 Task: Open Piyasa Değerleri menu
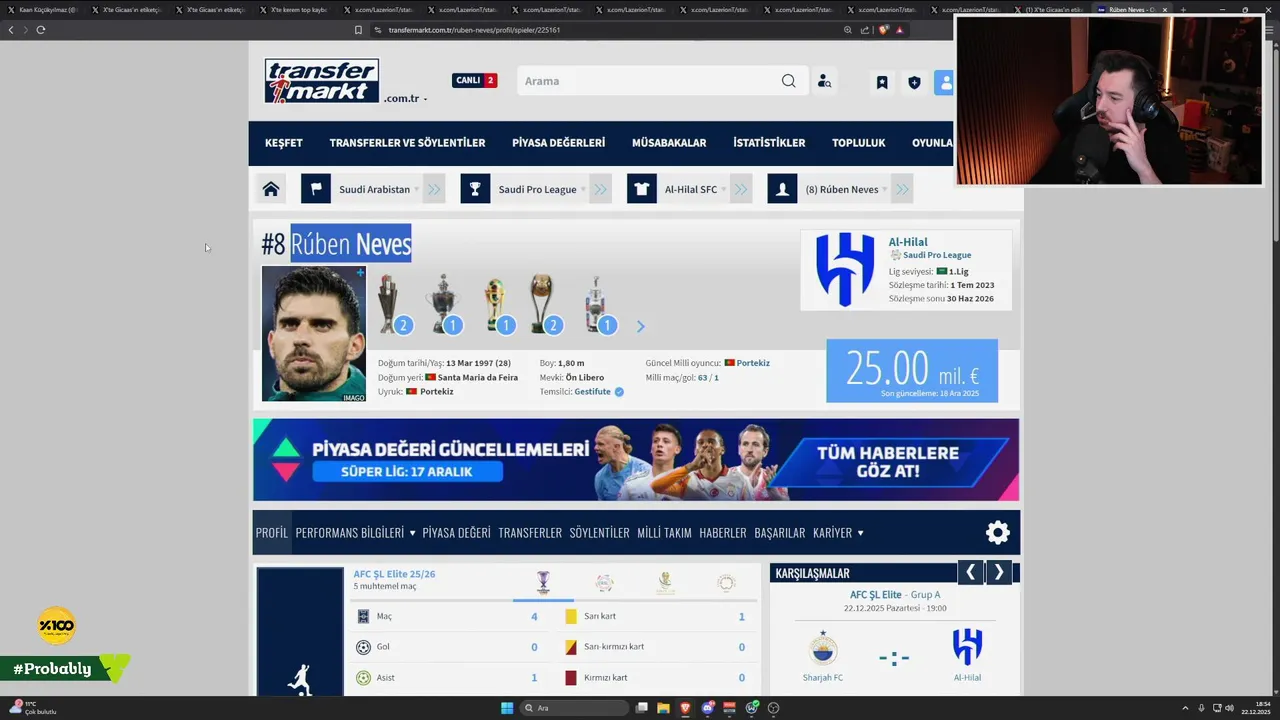click(558, 143)
